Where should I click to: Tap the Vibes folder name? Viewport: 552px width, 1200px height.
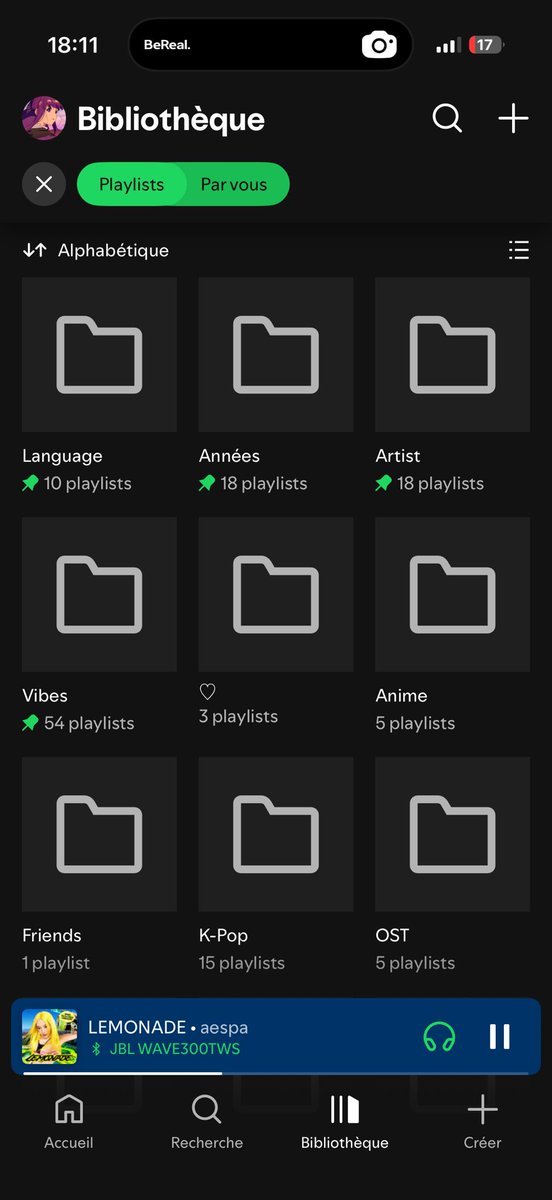tap(45, 696)
